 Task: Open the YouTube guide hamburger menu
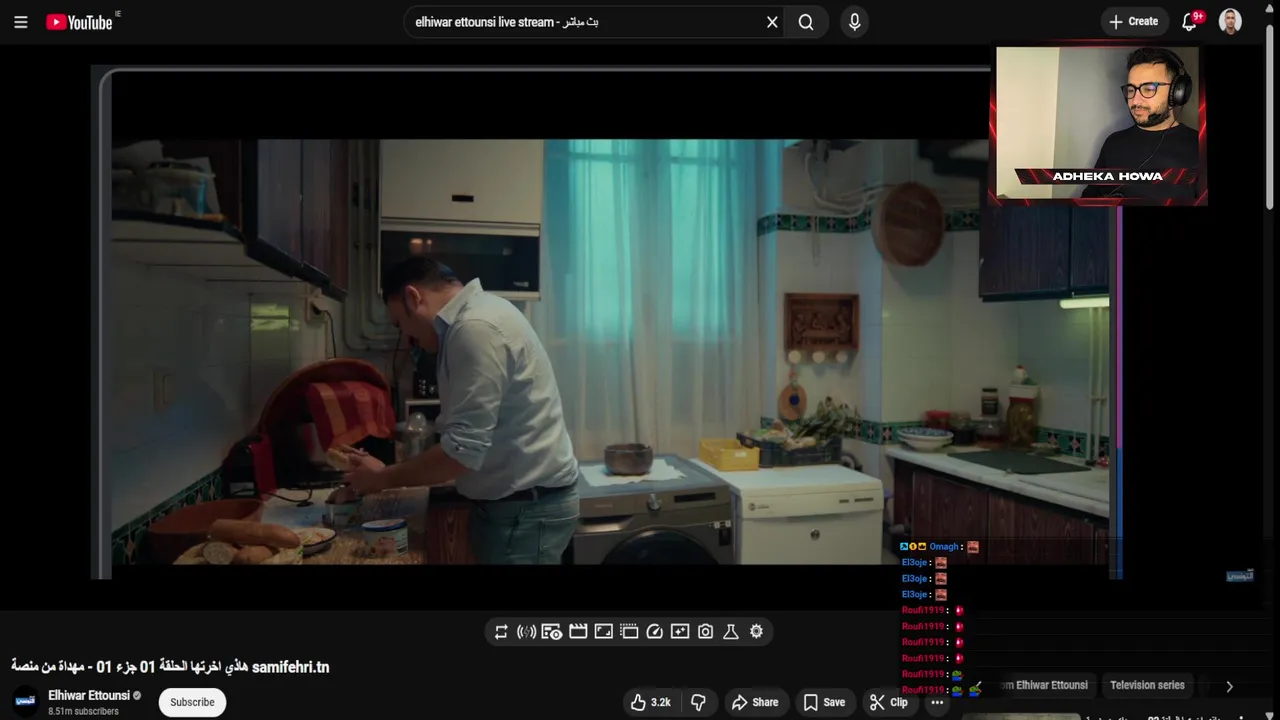tap(20, 22)
